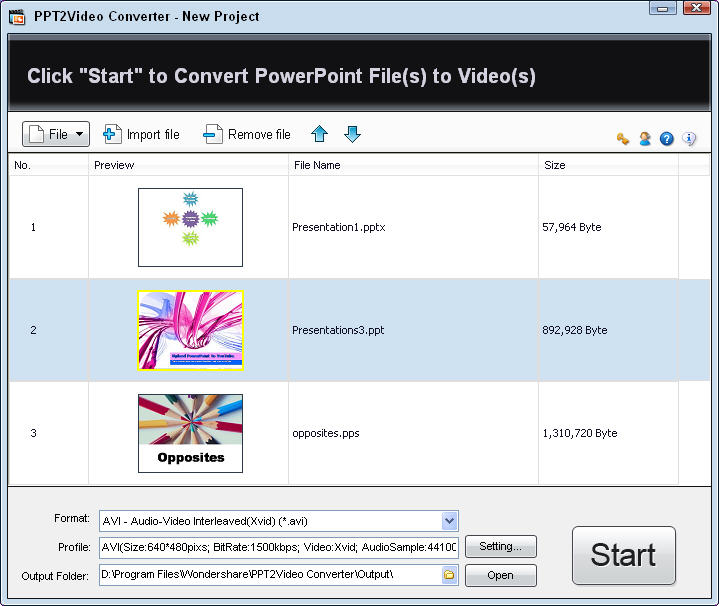Click the Size column header
This screenshot has width=719, height=606.
[x=554, y=165]
